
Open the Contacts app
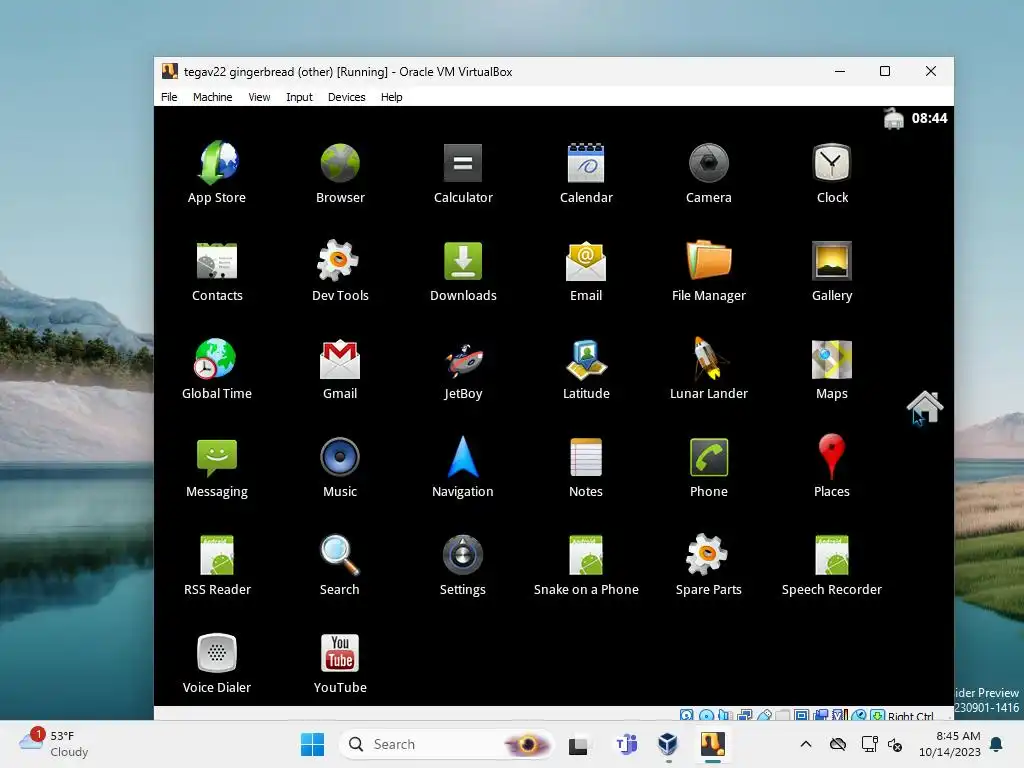(x=217, y=270)
